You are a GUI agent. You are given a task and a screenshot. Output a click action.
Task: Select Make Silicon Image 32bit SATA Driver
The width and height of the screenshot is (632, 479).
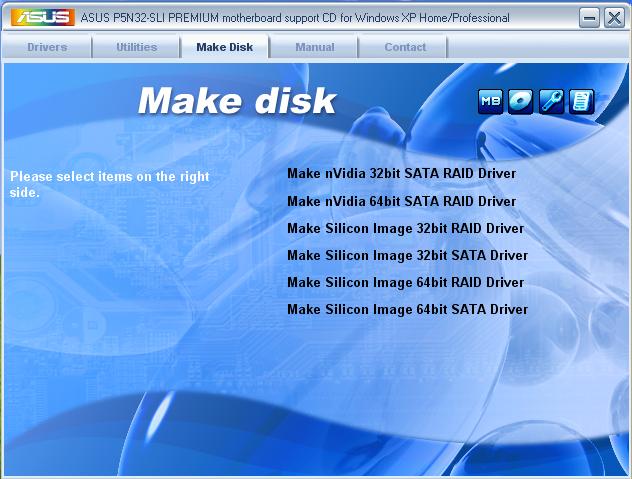tap(407, 255)
